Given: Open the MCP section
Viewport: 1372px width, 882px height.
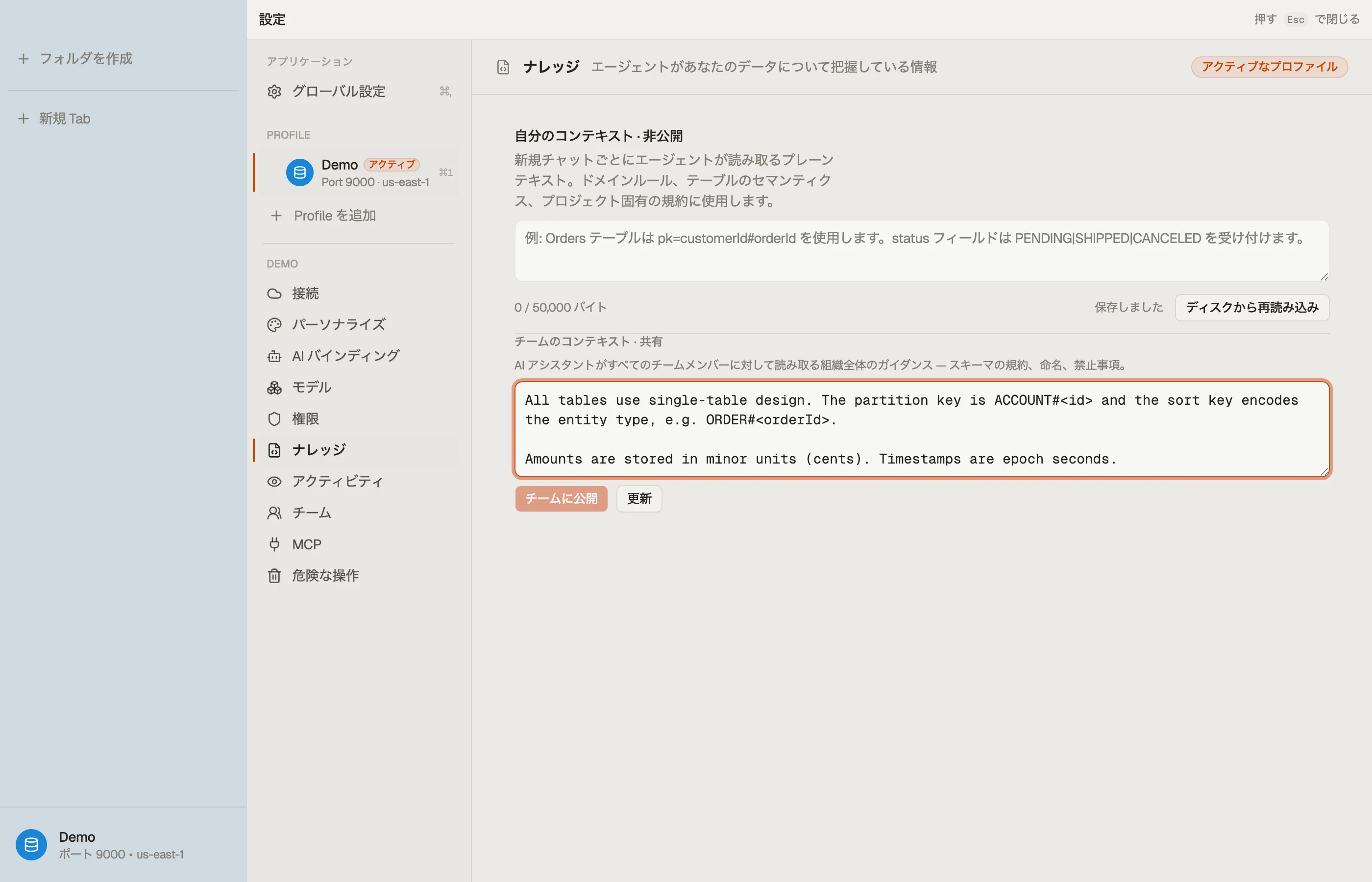Looking at the screenshot, I should click(x=359, y=544).
